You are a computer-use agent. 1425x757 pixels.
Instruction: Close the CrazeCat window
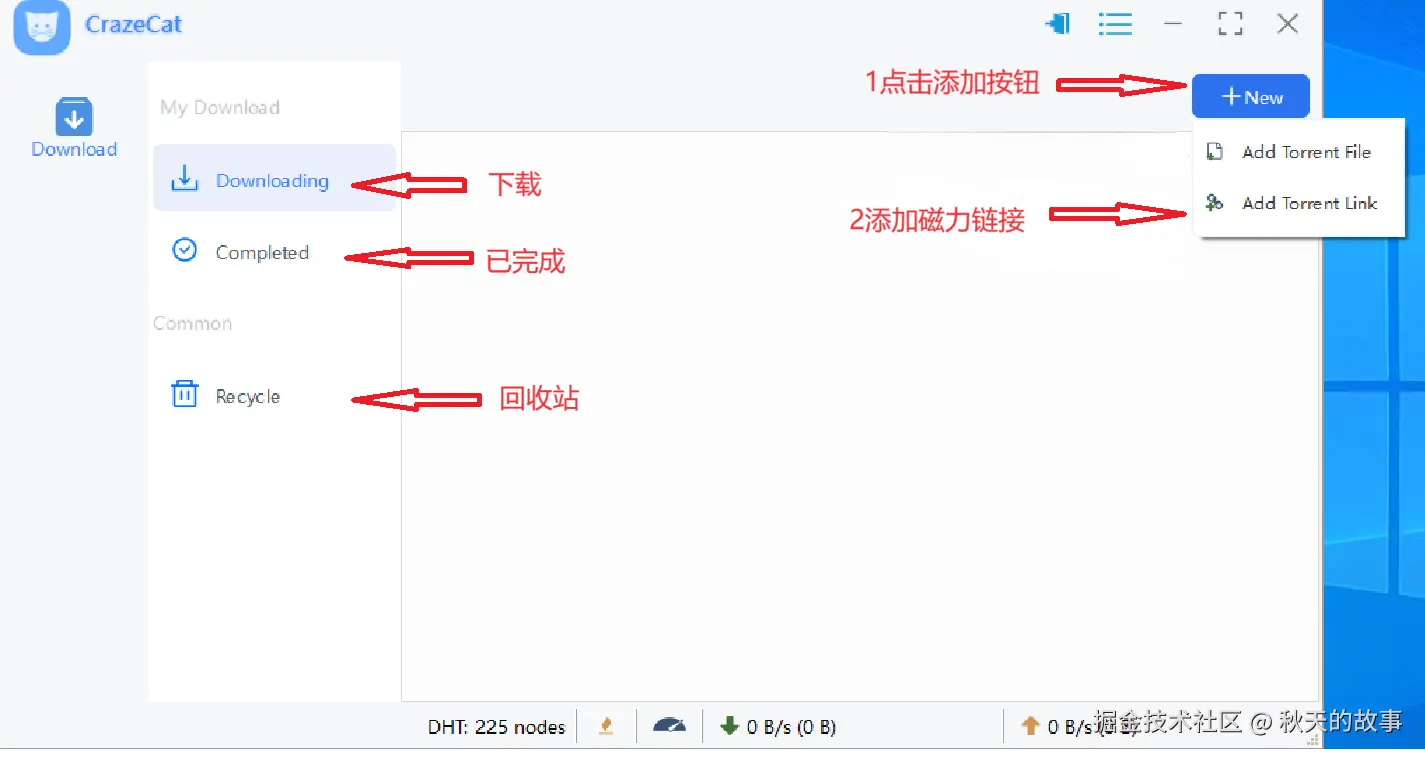coord(1288,24)
